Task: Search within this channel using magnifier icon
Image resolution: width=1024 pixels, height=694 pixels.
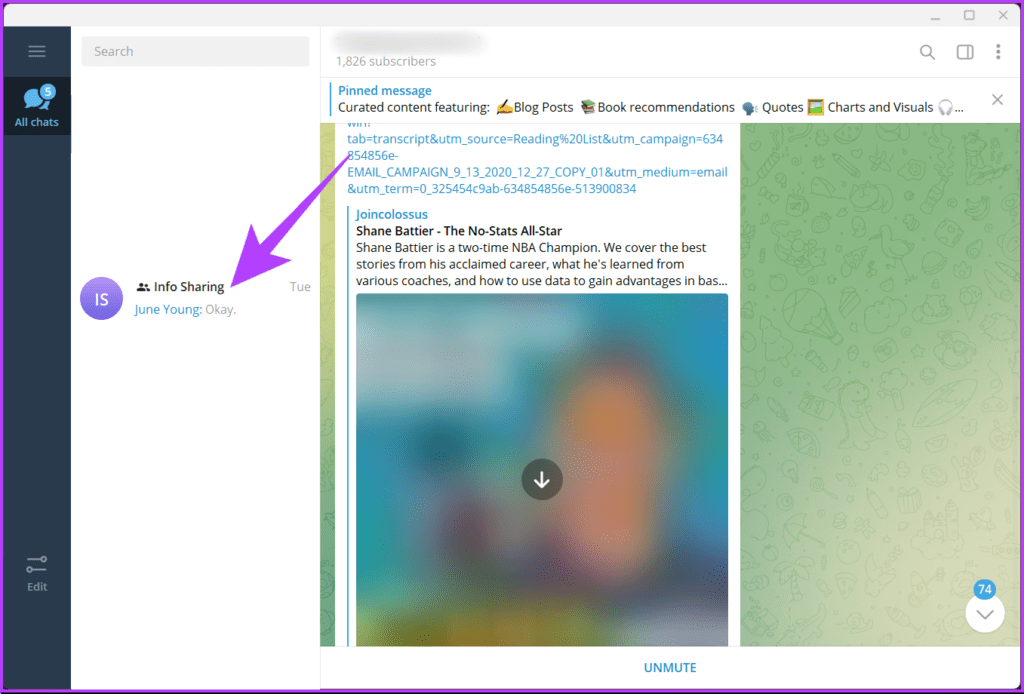Action: [927, 52]
